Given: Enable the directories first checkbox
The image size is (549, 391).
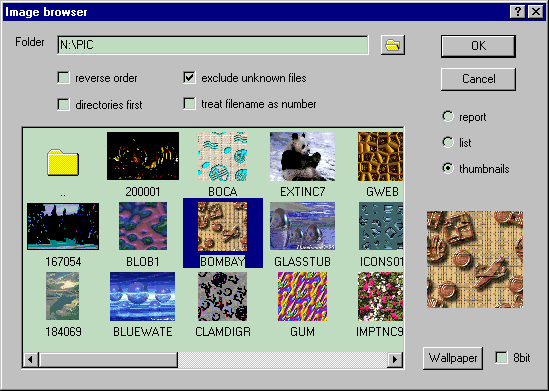Looking at the screenshot, I should [63, 104].
